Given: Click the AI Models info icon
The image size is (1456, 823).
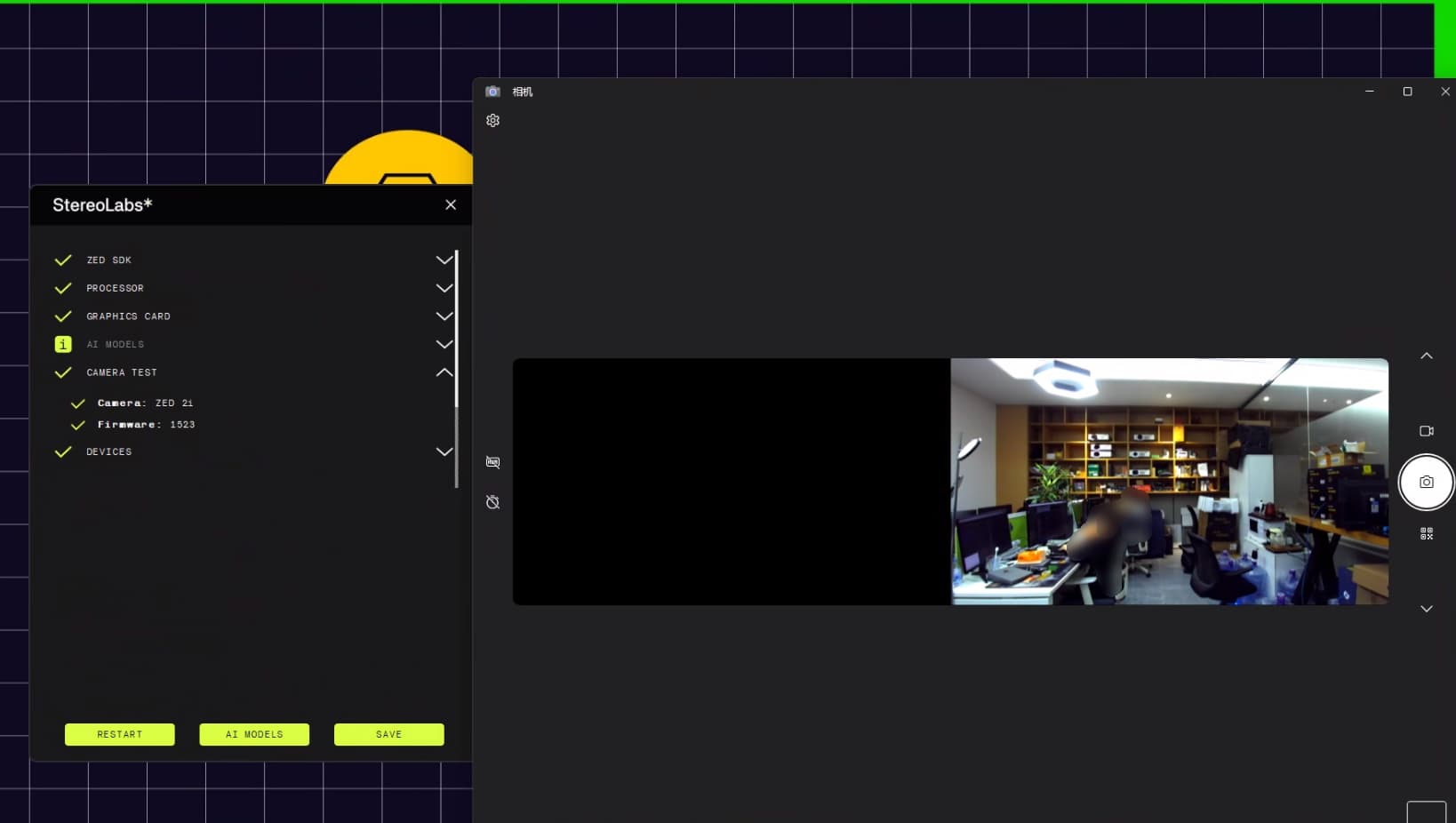Looking at the screenshot, I should (x=63, y=344).
